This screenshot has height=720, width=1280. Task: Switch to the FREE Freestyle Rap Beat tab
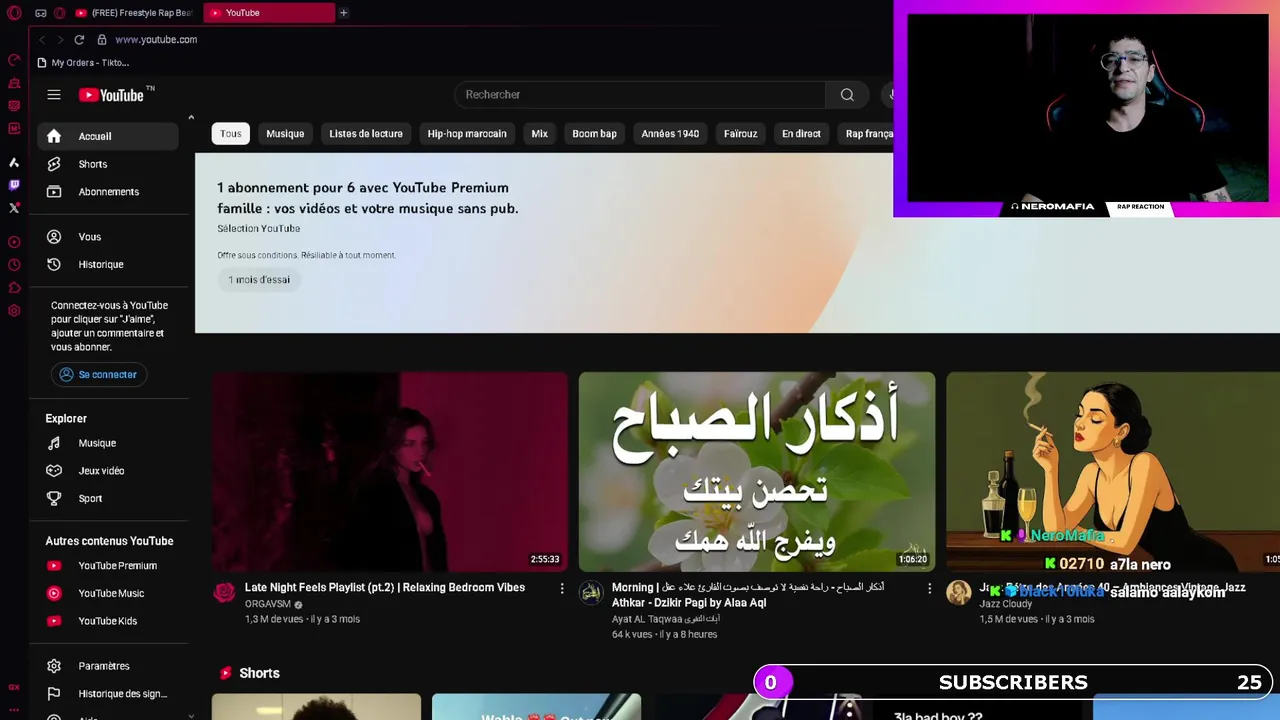(x=135, y=13)
